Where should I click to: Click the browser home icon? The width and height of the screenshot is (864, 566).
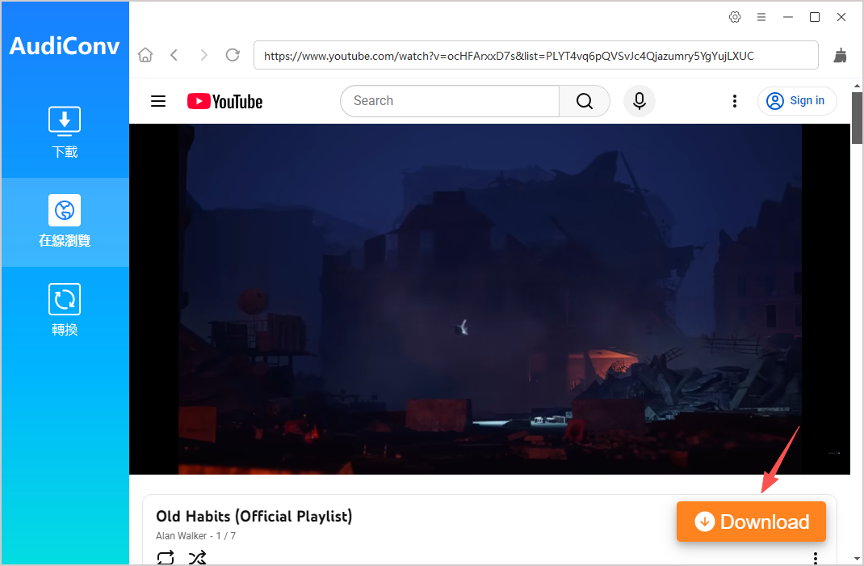[146, 55]
